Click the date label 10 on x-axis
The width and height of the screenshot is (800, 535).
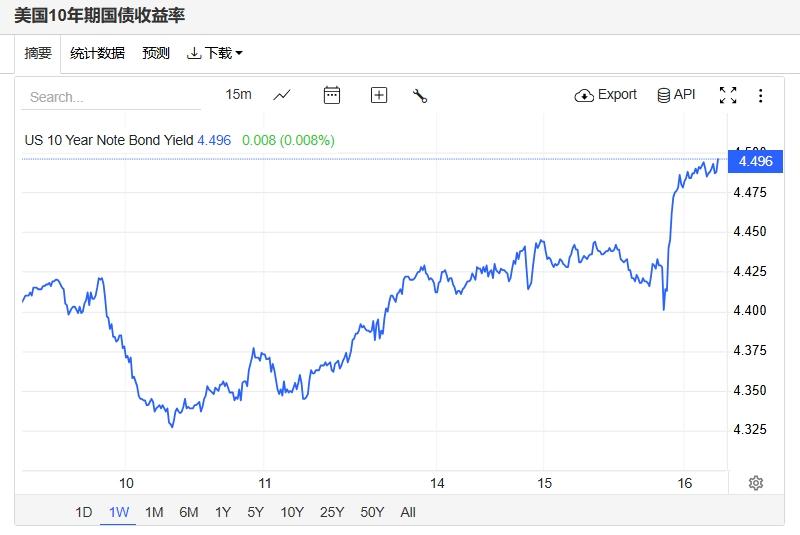126,483
